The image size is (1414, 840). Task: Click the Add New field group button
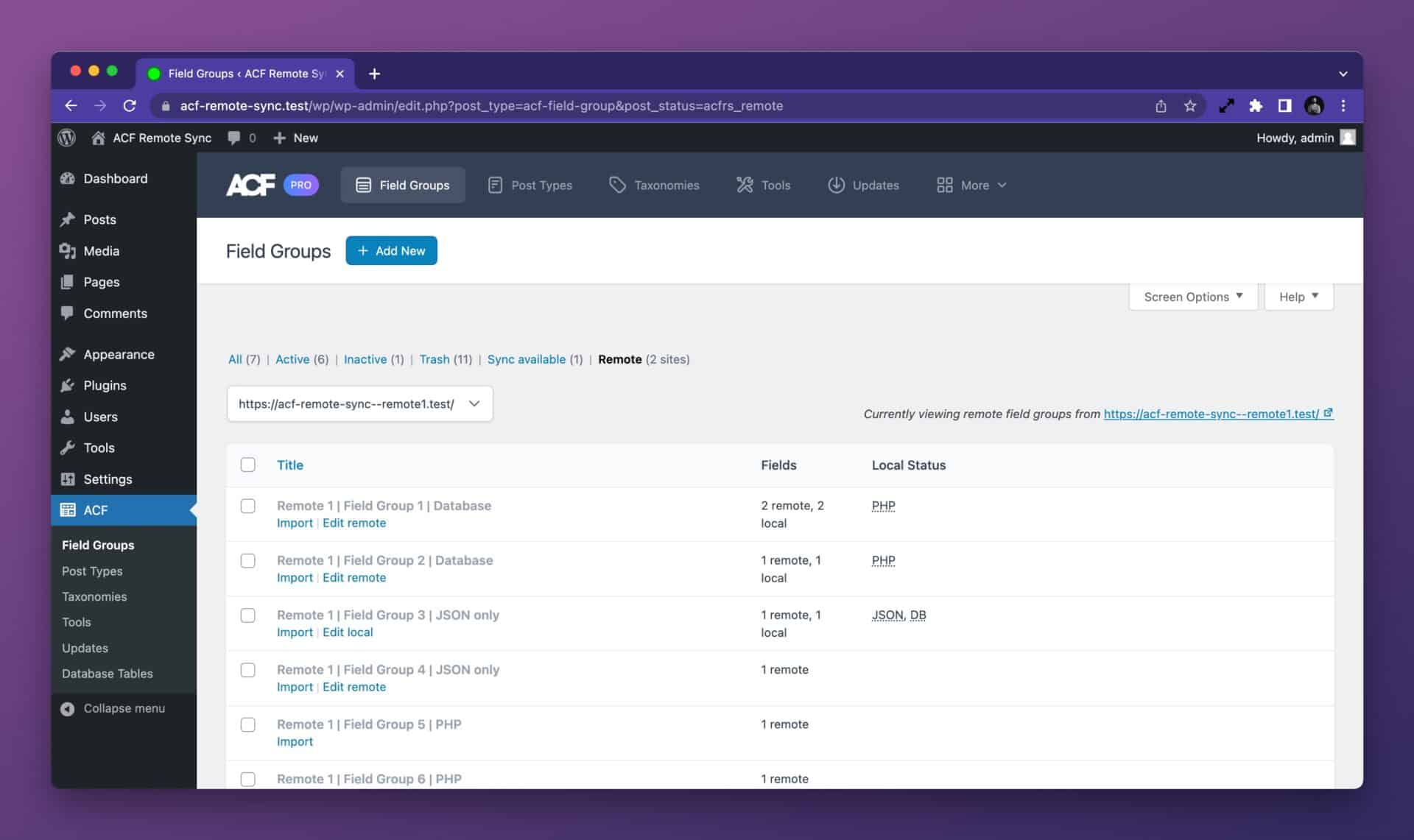pos(391,250)
